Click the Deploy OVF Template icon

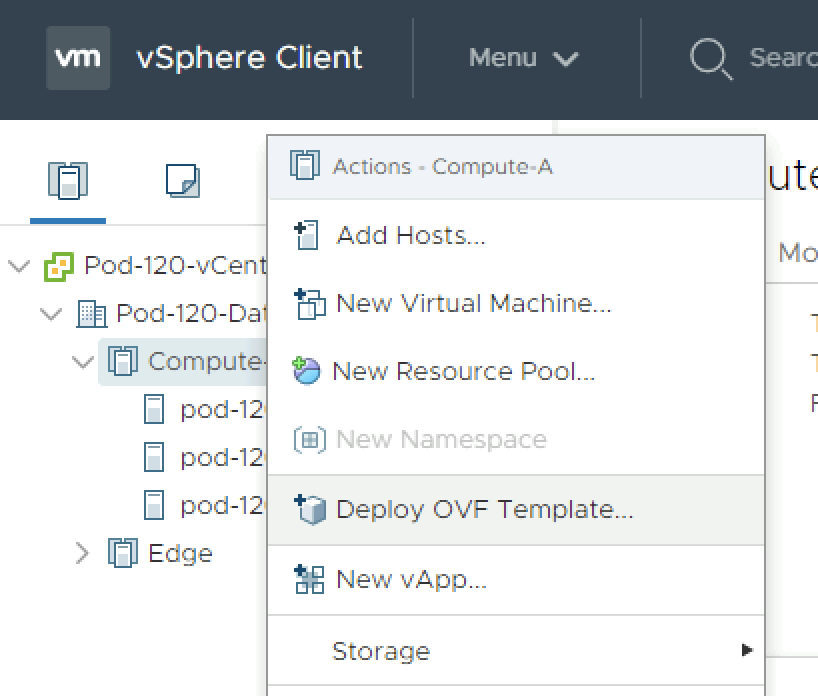click(x=310, y=509)
